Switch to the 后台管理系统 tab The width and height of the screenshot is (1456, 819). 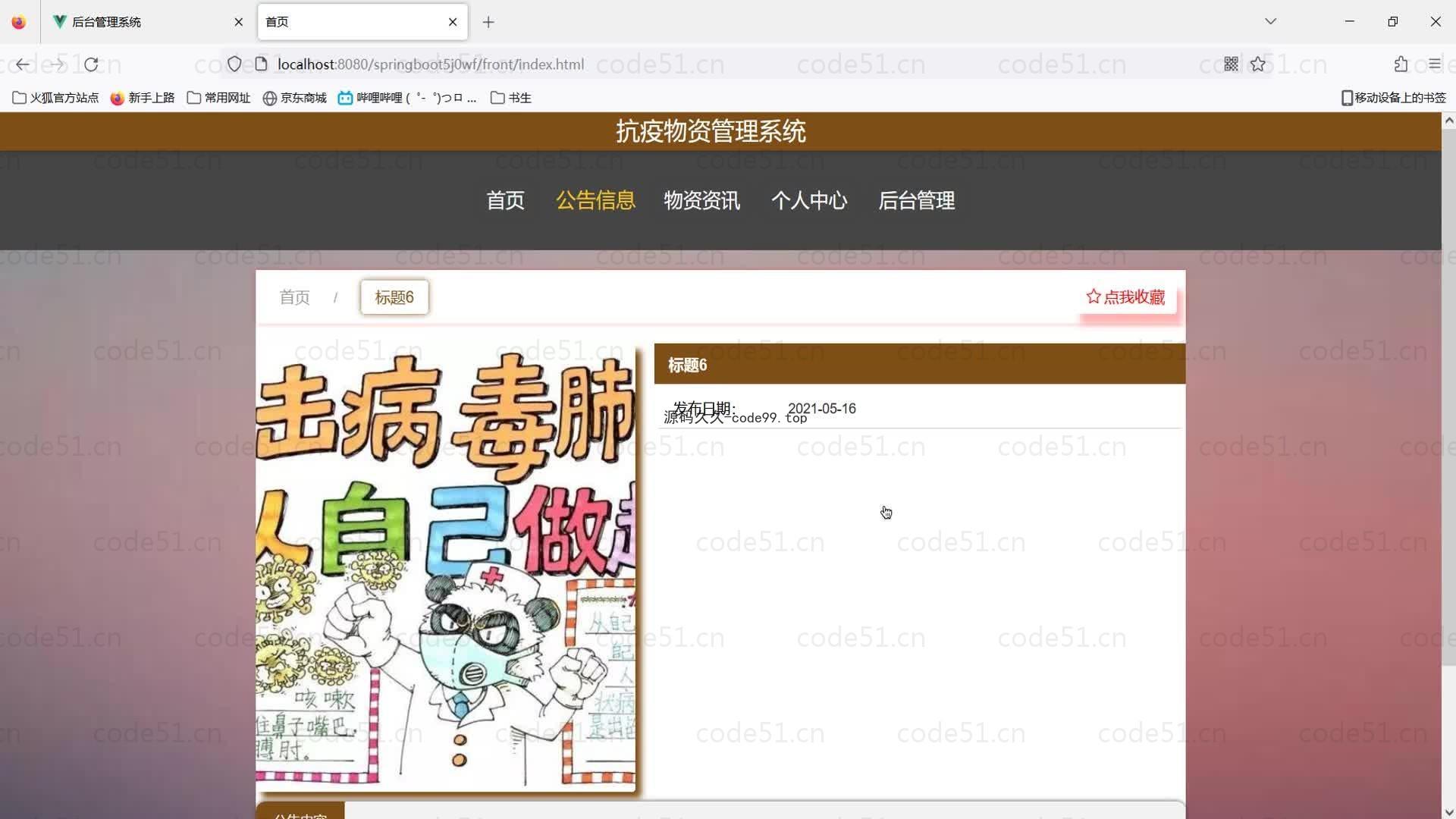148,22
